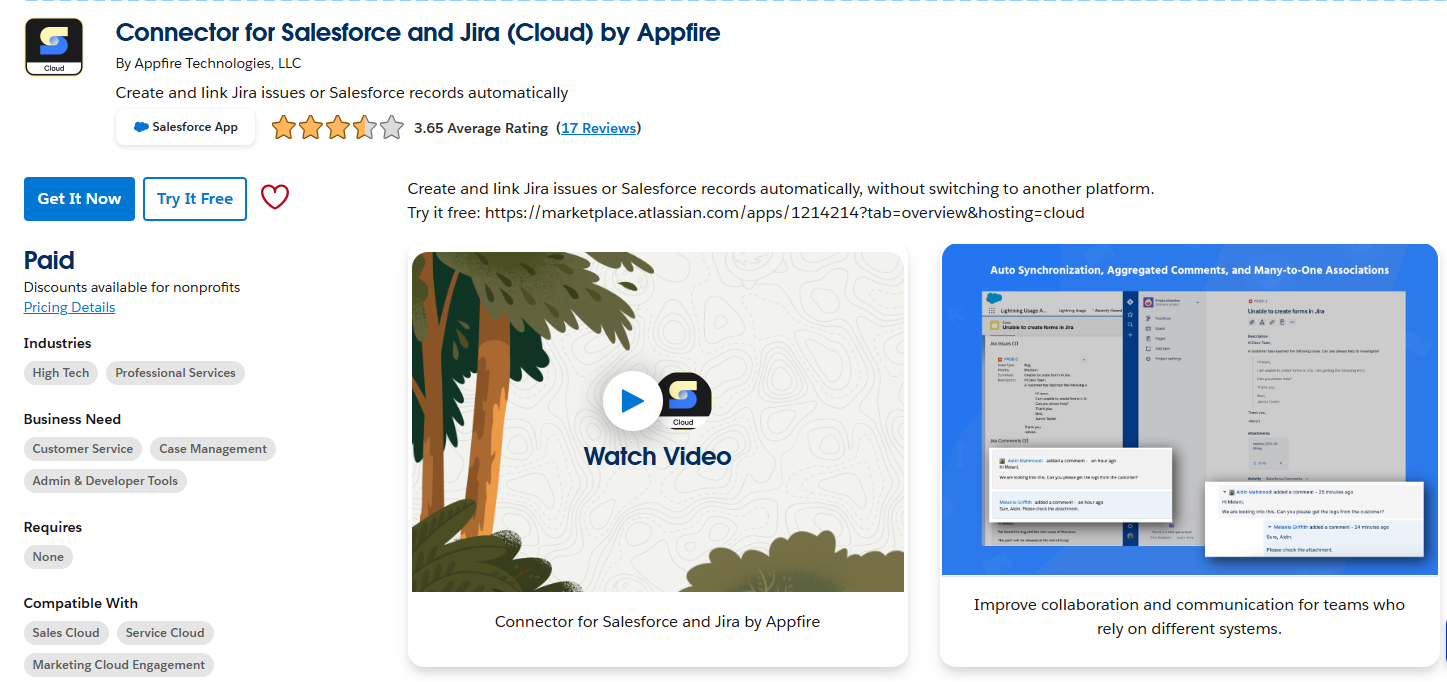Toggle the heart favorite icon

[275, 198]
